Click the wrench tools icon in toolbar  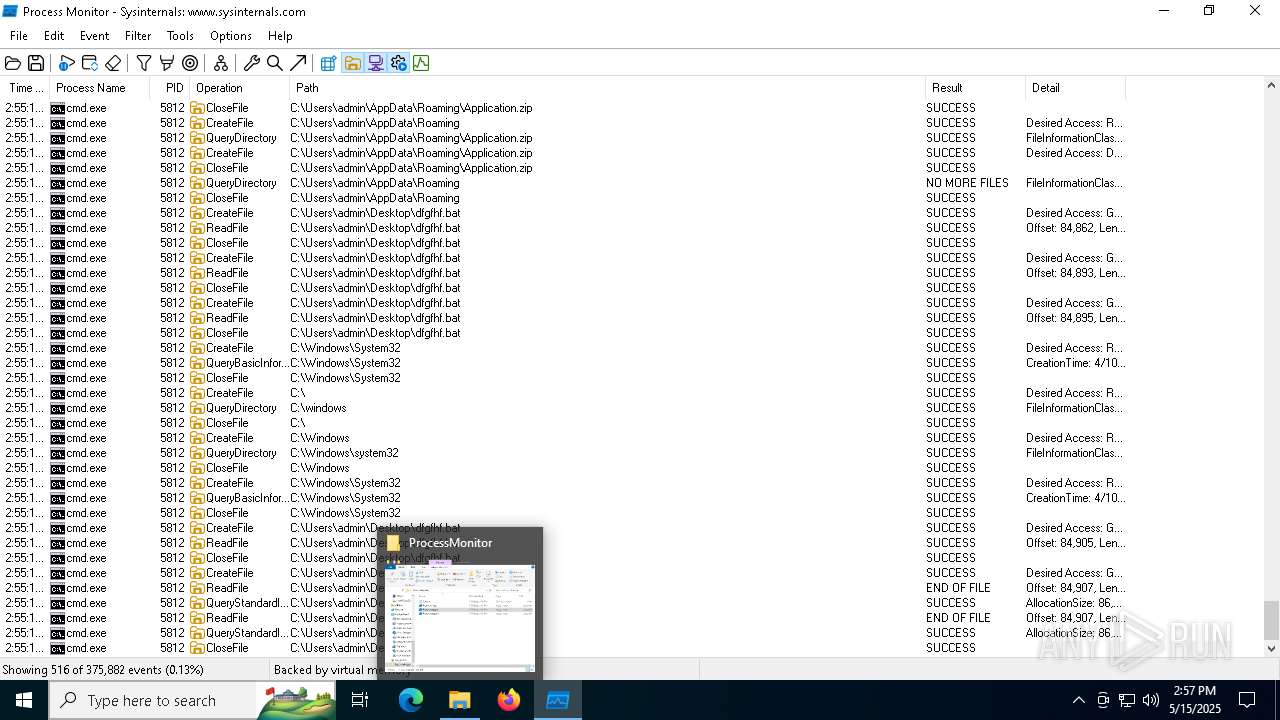coord(252,63)
